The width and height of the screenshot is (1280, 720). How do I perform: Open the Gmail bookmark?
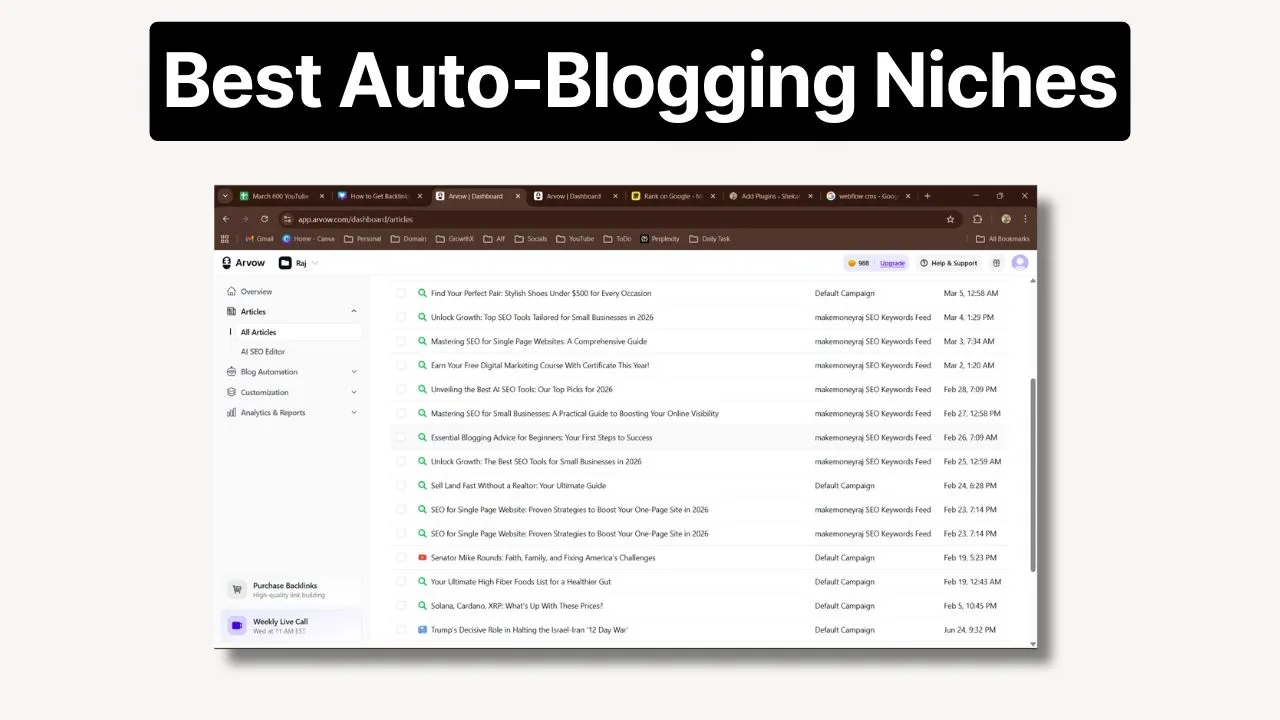(x=259, y=239)
